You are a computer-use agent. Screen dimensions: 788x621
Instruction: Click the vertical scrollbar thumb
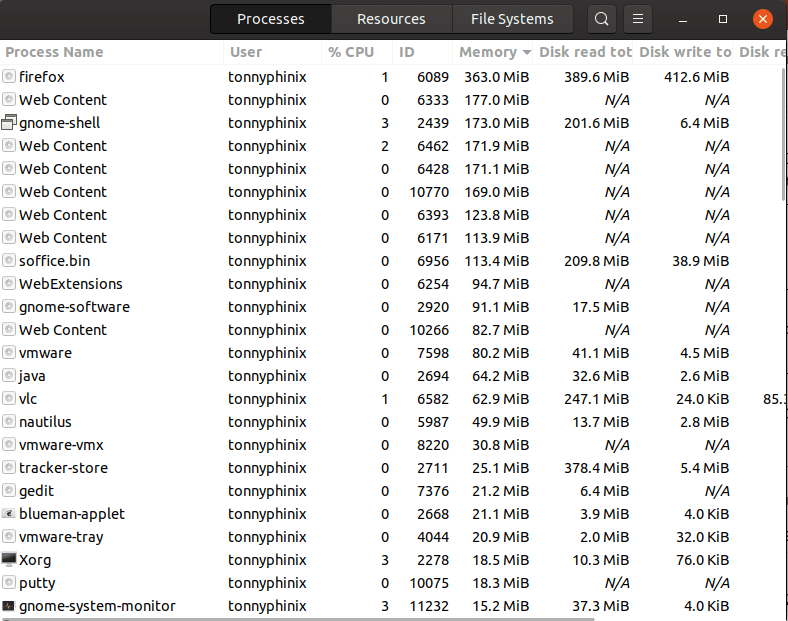(x=785, y=135)
